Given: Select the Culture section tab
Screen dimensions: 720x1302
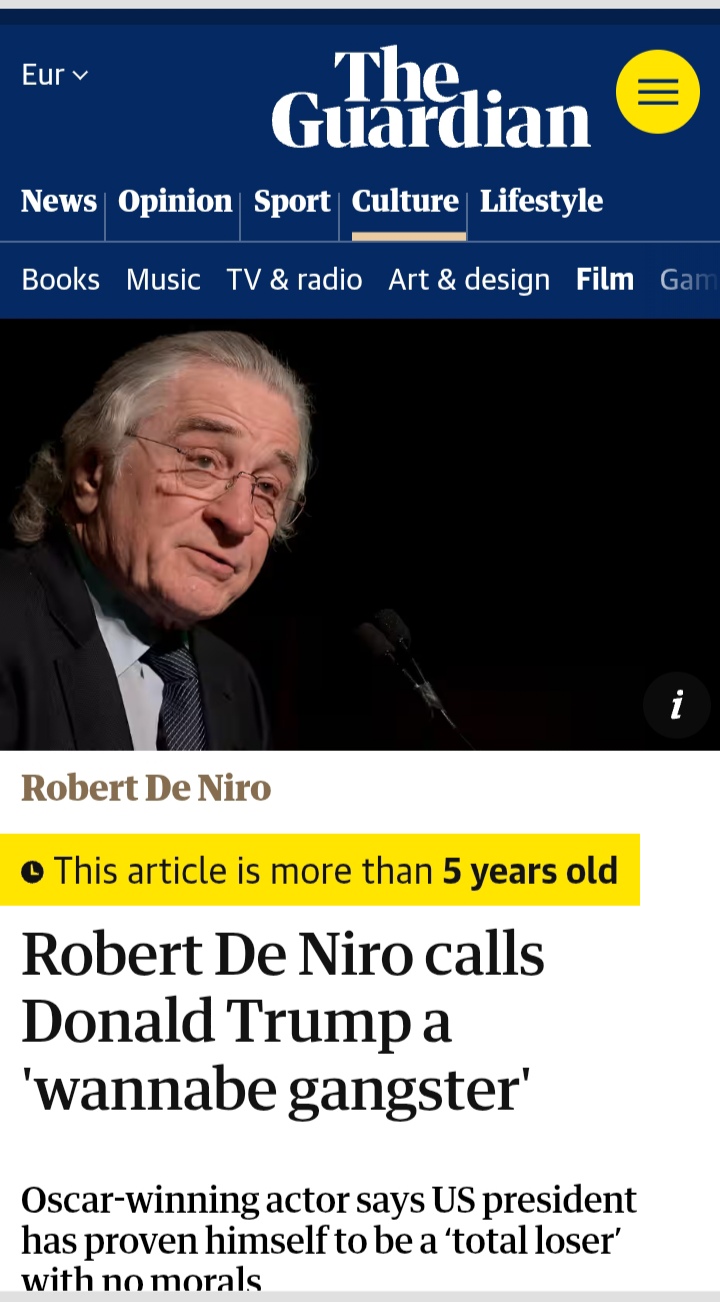Looking at the screenshot, I should pos(405,201).
